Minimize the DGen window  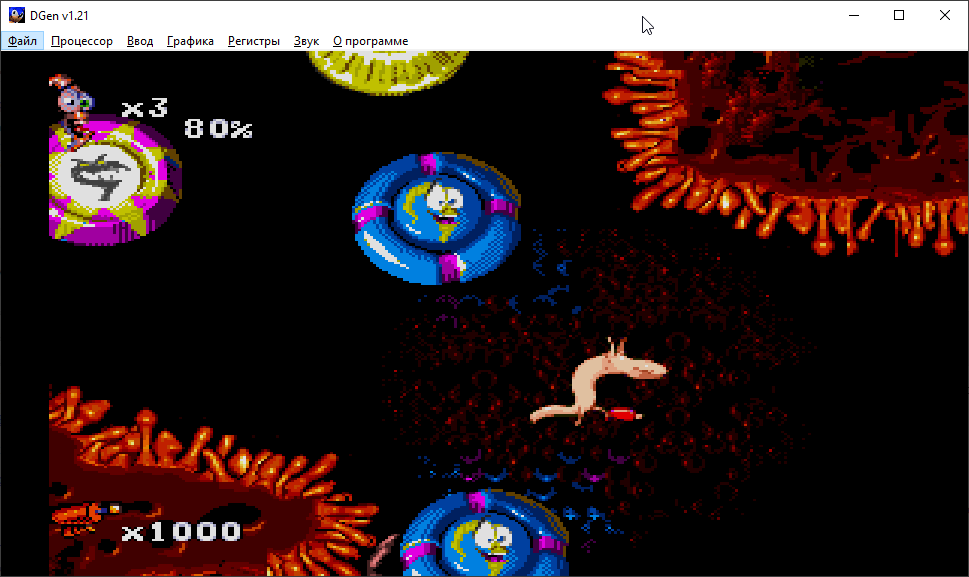854,15
